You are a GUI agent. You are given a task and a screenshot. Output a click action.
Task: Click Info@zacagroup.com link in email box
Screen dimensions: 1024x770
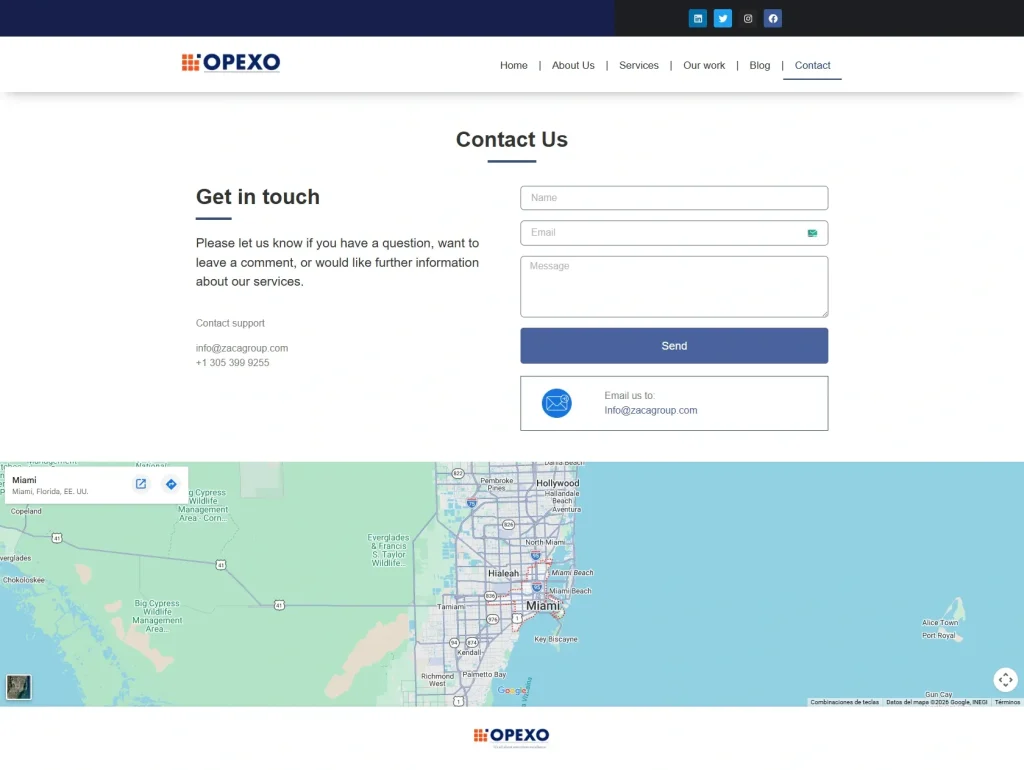click(x=650, y=410)
